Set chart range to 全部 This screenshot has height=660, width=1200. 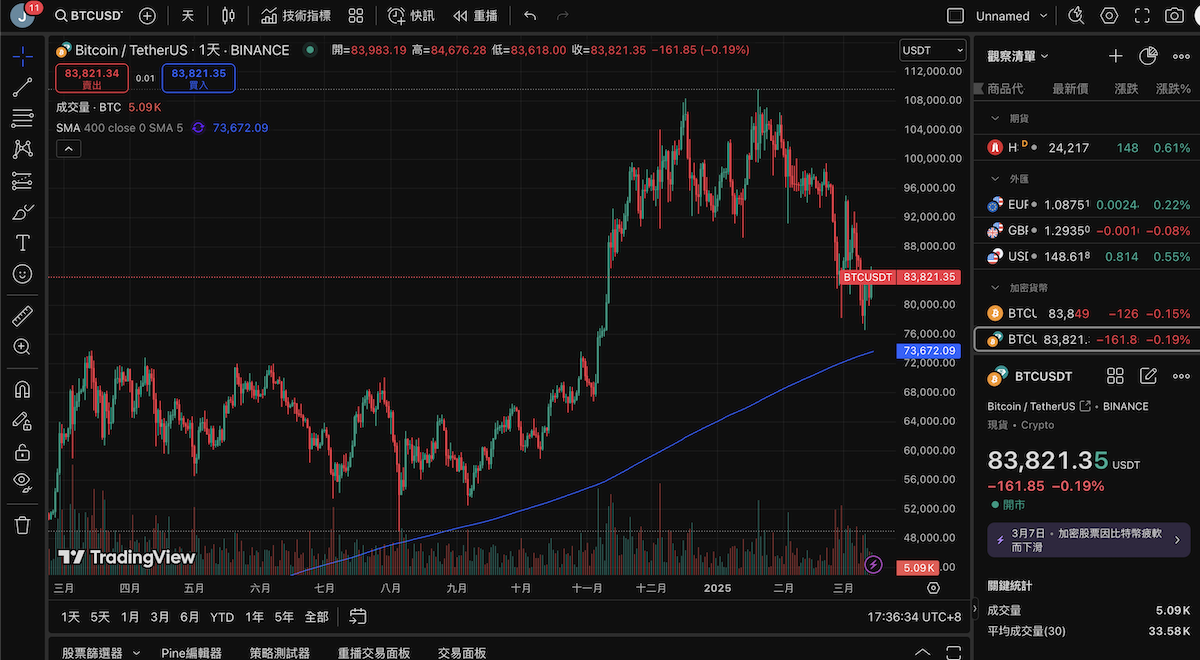pos(316,617)
